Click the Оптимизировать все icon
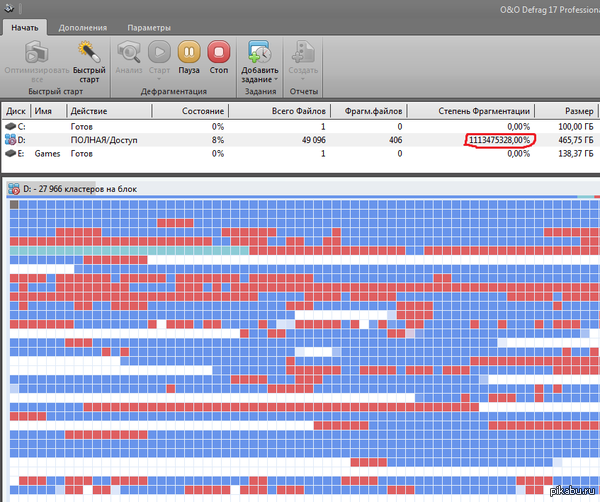 tap(36, 52)
